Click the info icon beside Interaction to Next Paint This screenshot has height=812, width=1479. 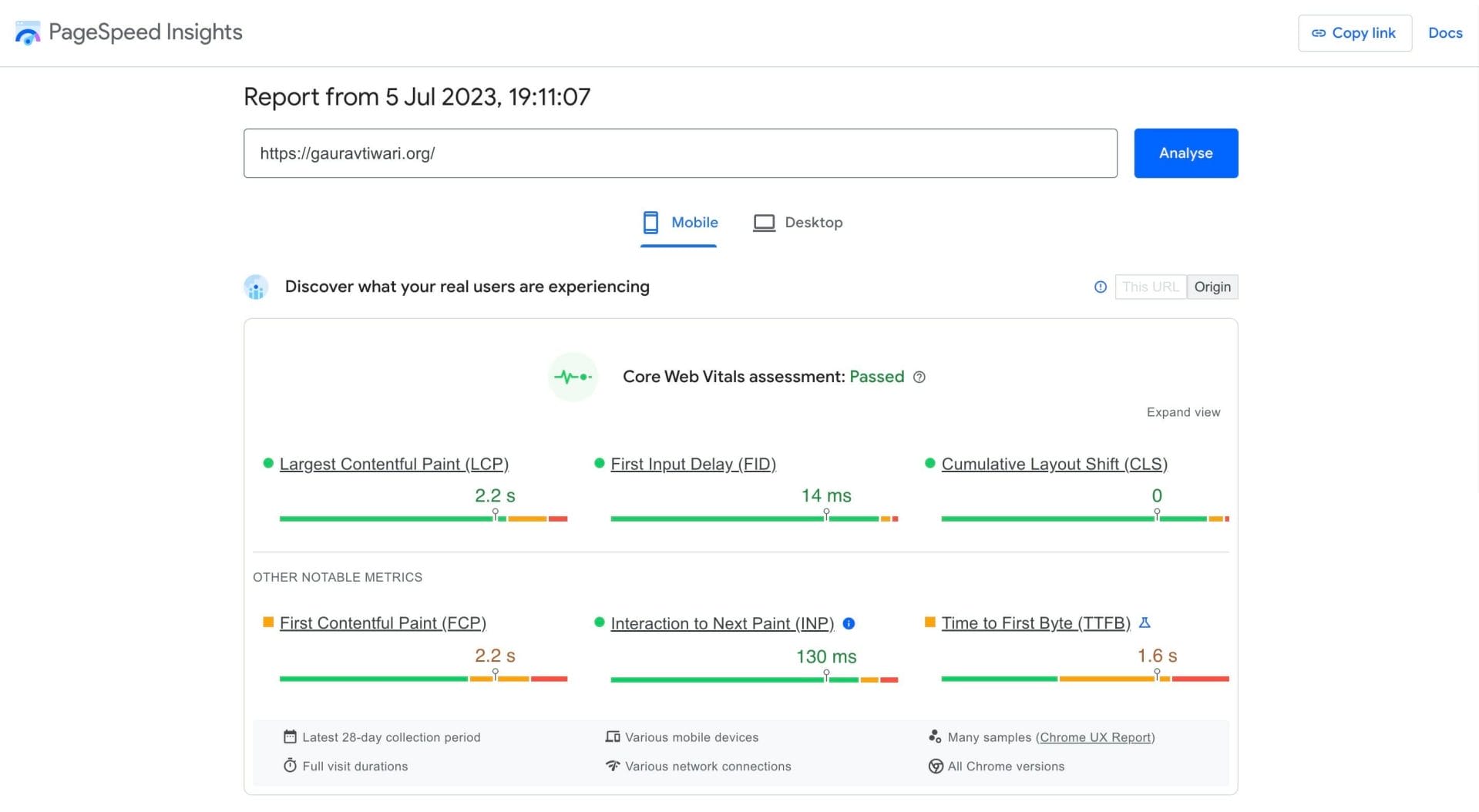point(849,624)
